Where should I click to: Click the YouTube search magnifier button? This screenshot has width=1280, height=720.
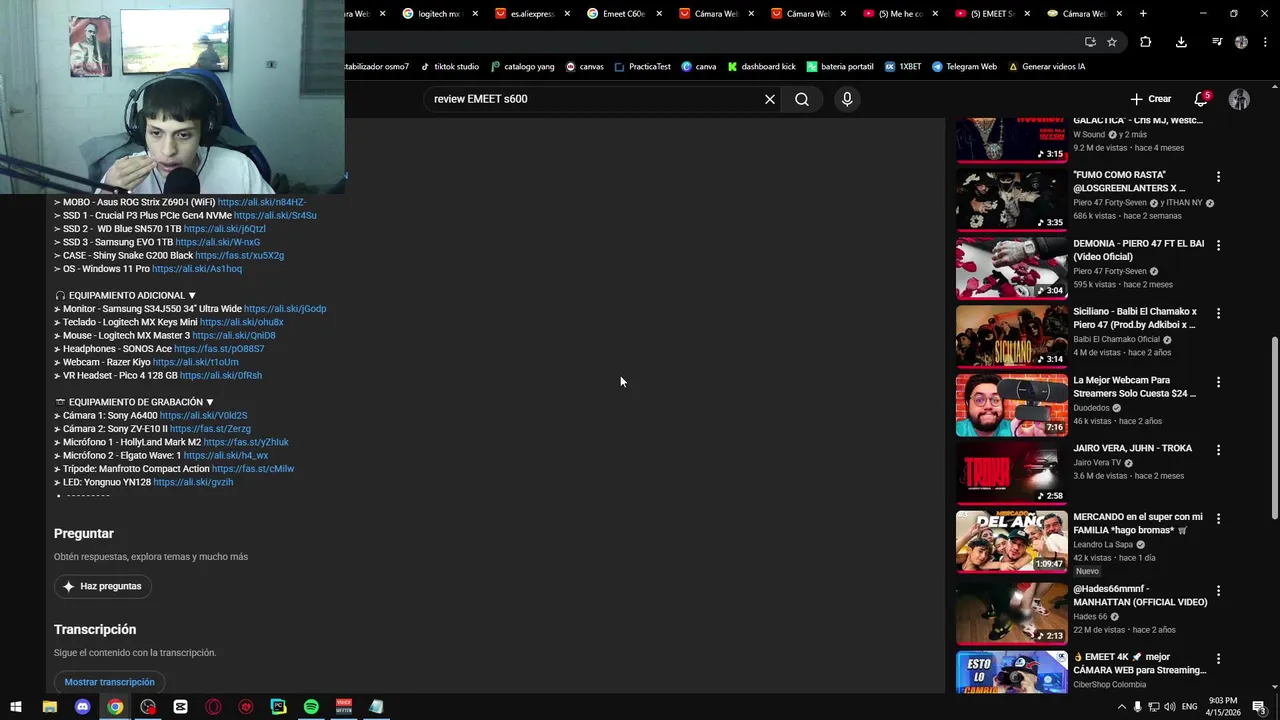point(801,99)
